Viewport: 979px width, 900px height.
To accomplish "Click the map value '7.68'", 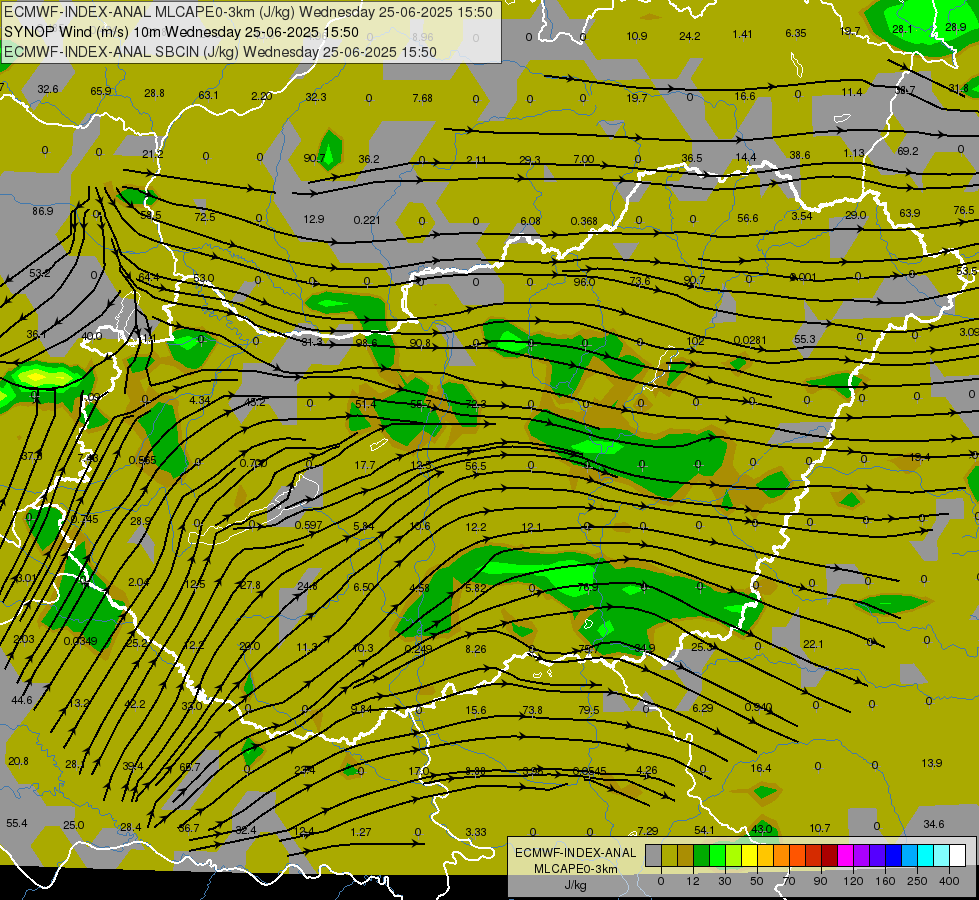I will [x=423, y=98].
